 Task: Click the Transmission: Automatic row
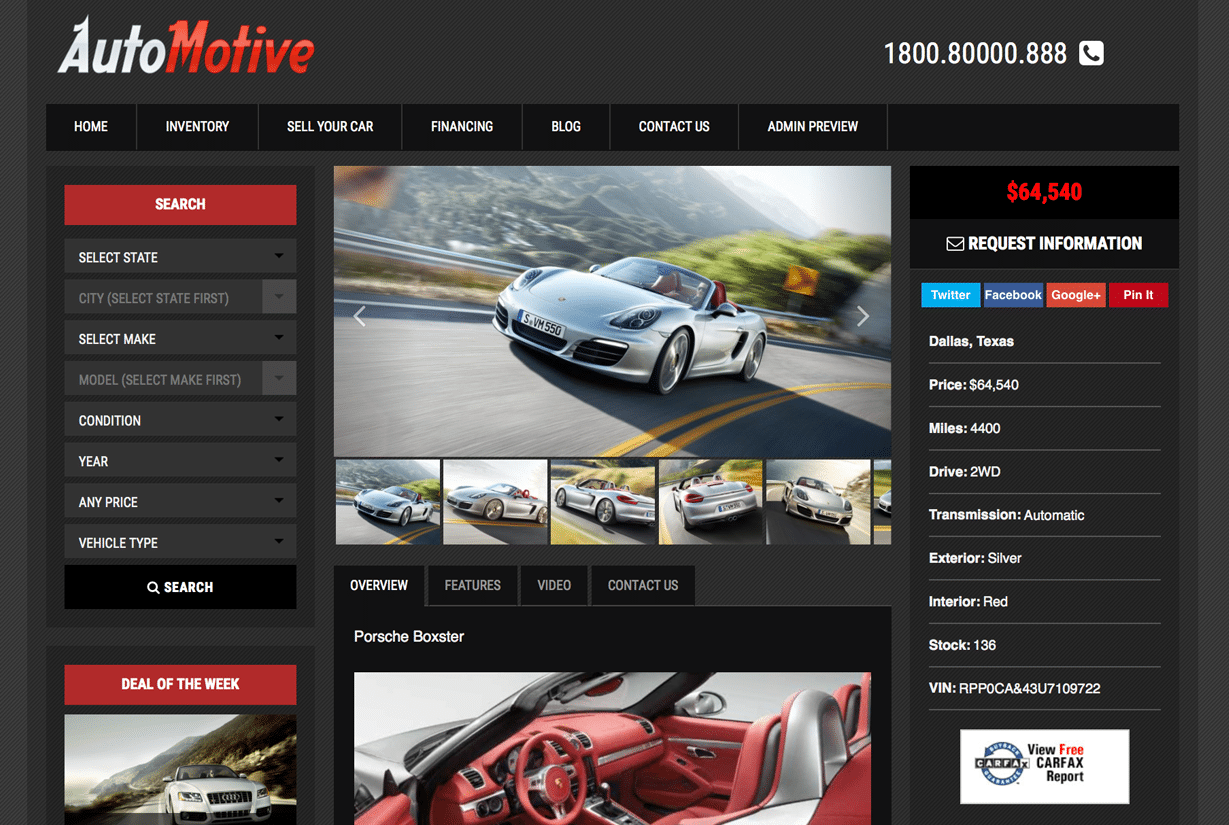(1045, 515)
